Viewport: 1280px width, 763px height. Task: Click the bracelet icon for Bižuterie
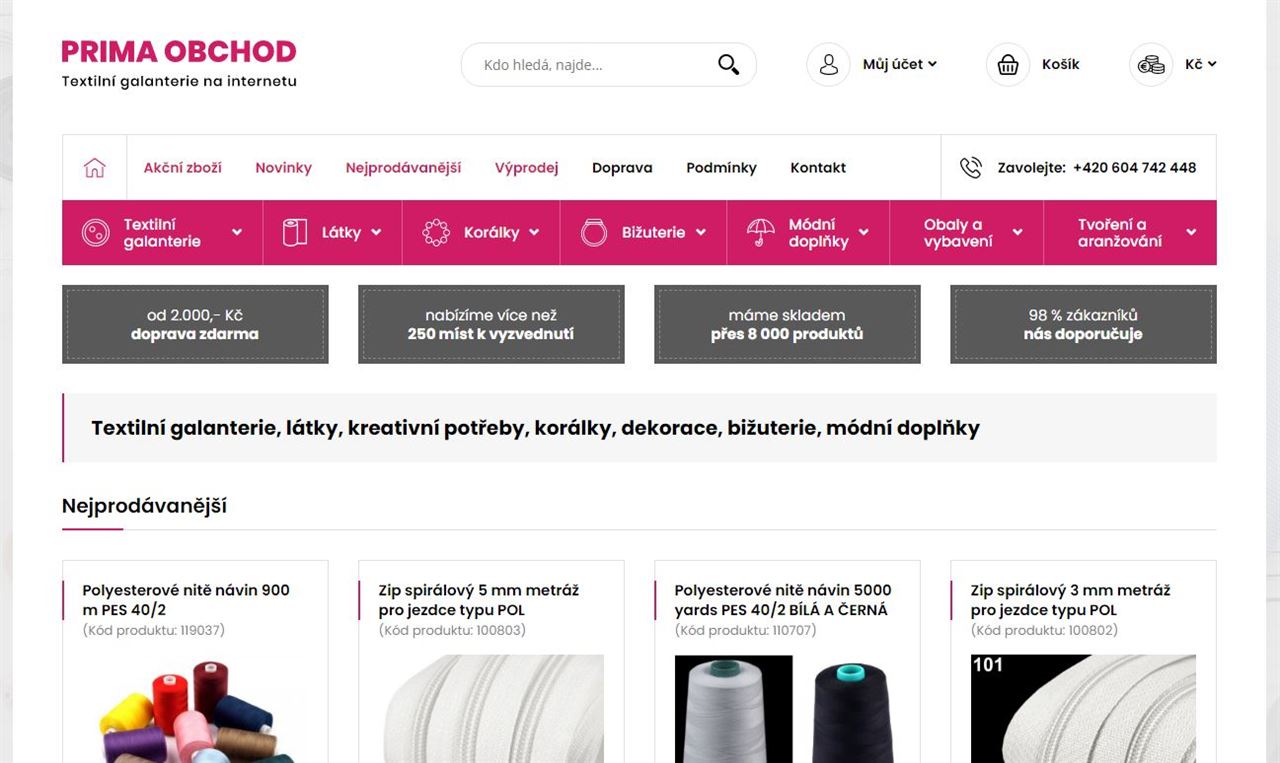point(594,233)
